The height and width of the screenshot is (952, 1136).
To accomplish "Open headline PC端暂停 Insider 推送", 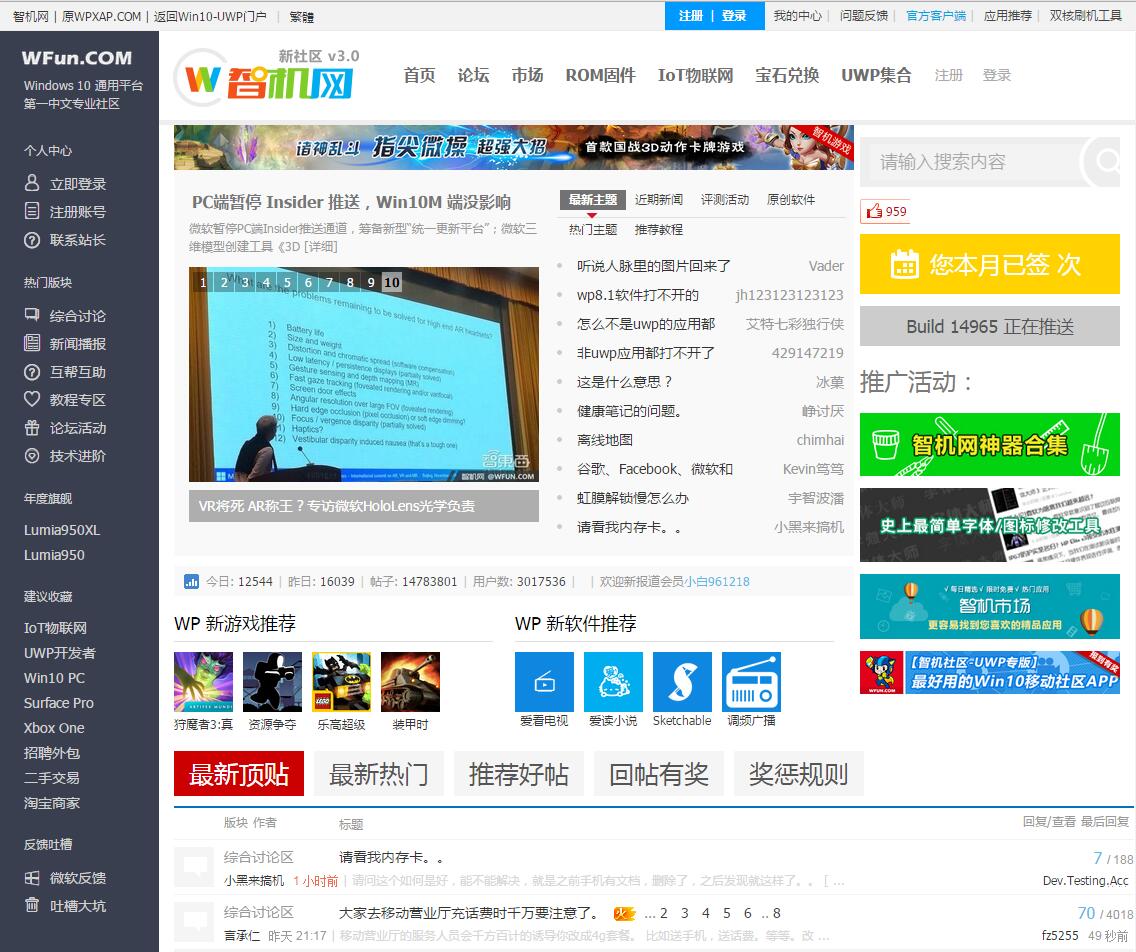I will 351,201.
